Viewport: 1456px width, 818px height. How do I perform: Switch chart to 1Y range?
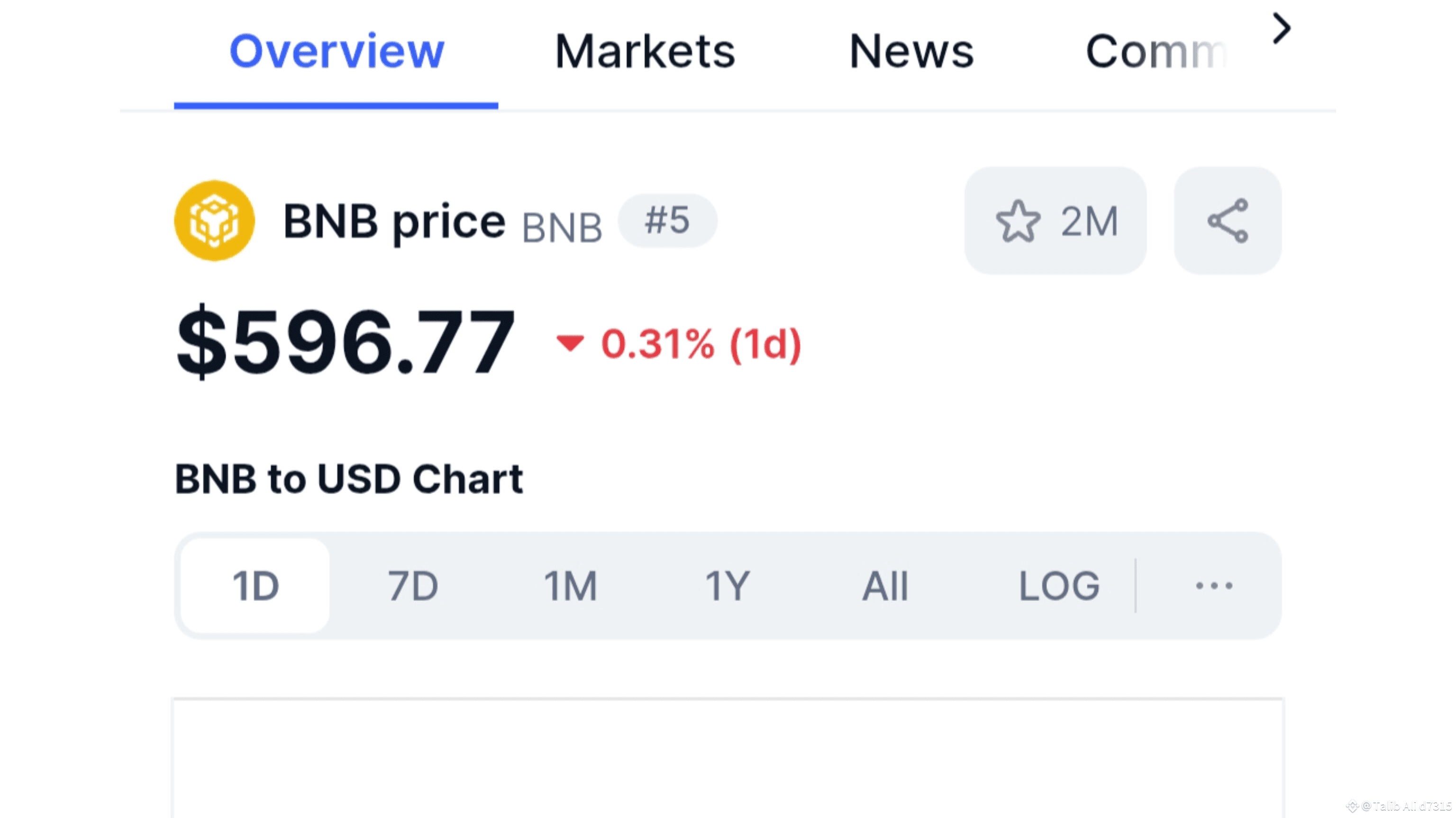coord(728,586)
